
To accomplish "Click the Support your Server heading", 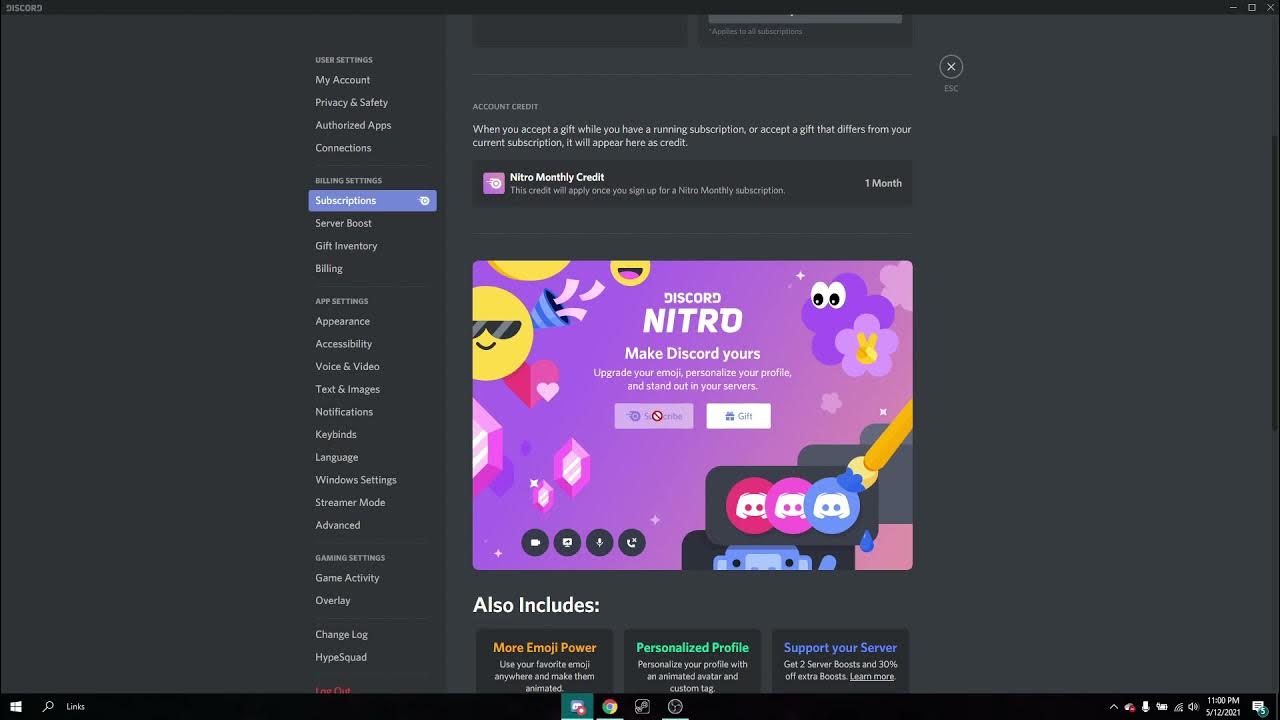I will [840, 647].
